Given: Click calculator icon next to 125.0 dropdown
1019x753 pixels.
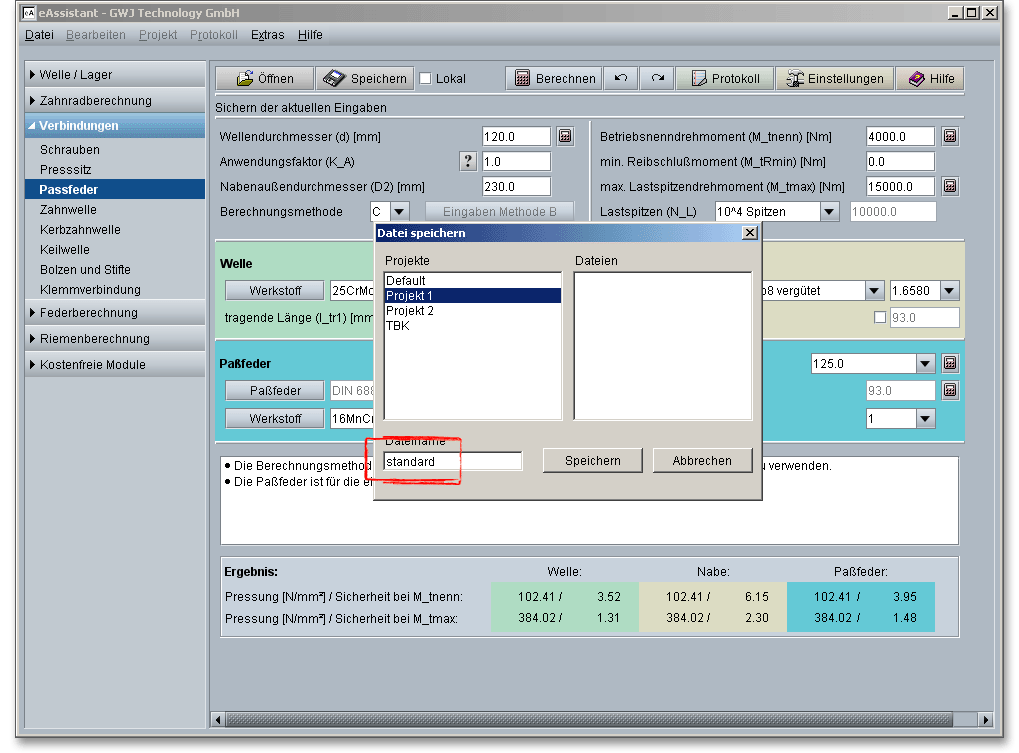Looking at the screenshot, I should point(950,364).
